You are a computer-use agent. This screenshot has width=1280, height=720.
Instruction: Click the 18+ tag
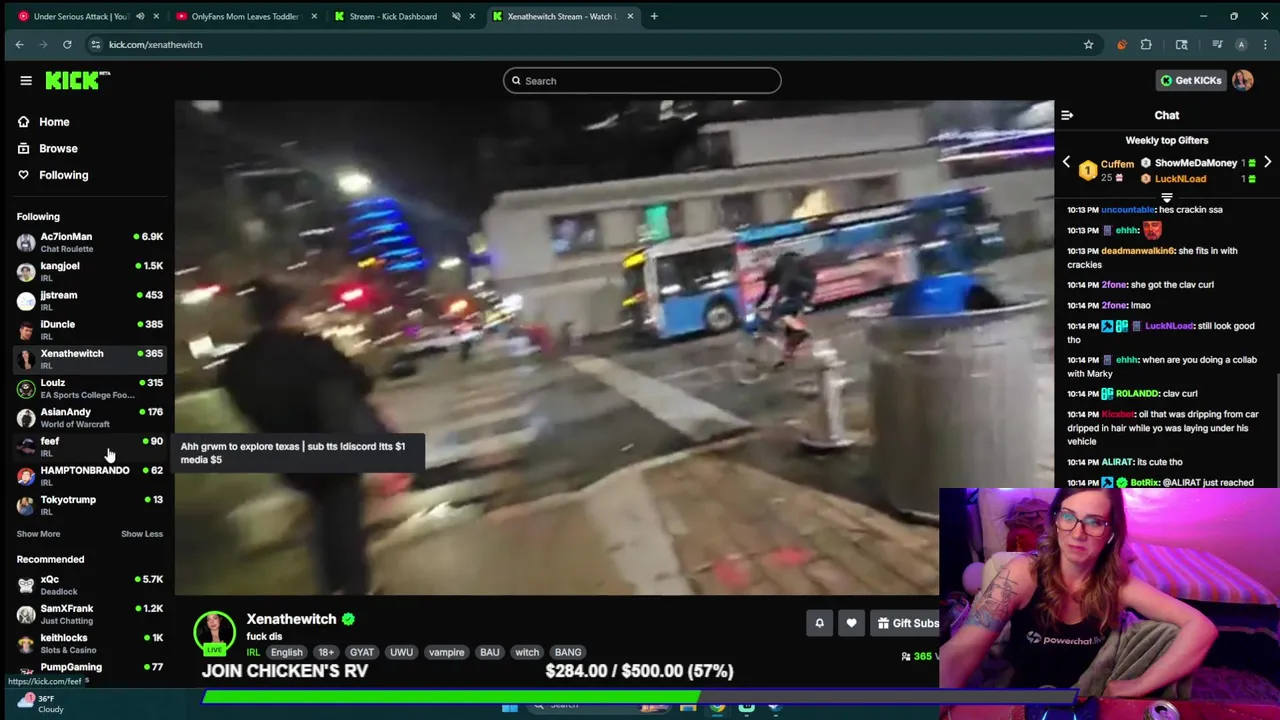click(x=326, y=653)
